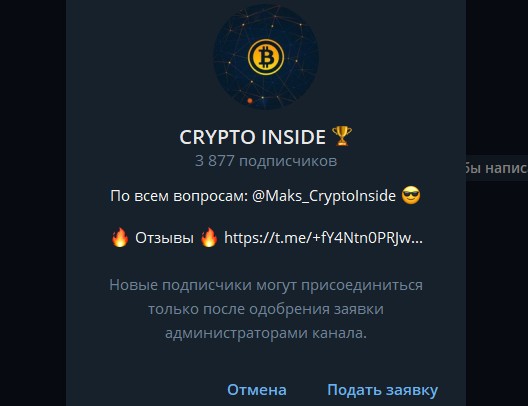Click the CRYPTO INSIDE channel avatar

(266, 57)
